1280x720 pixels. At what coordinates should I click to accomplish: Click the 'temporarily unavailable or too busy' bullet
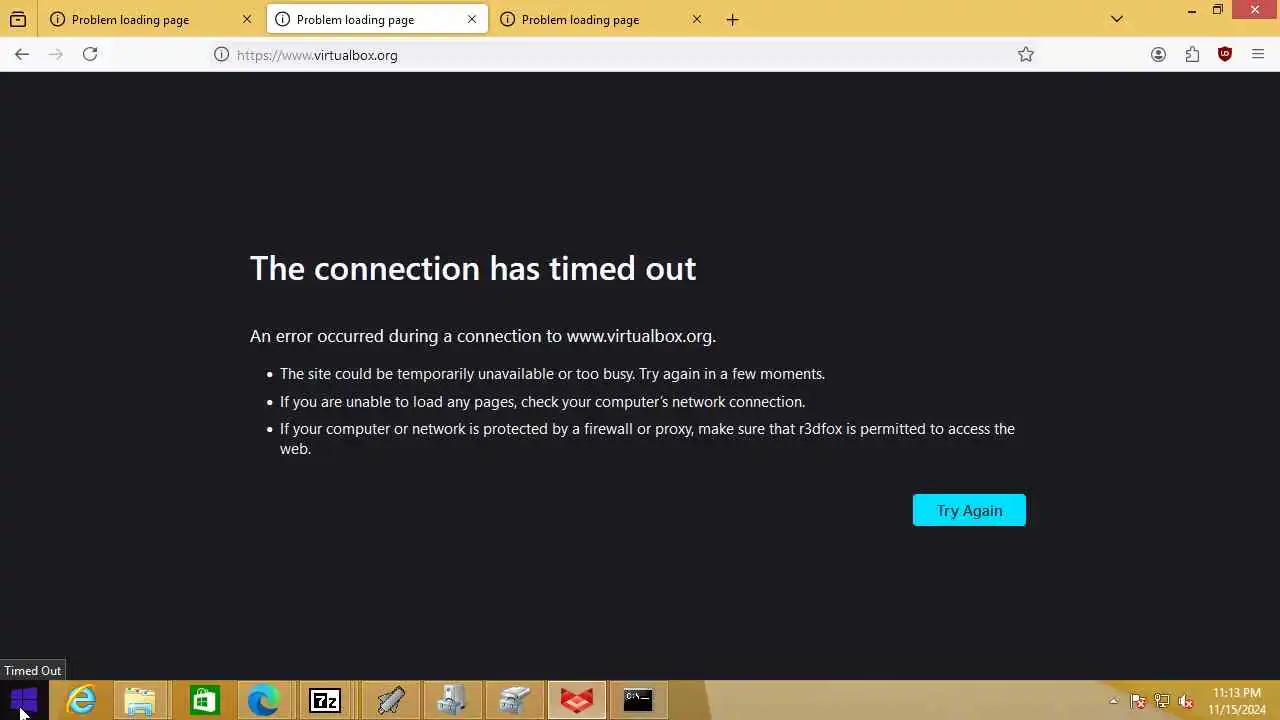coord(552,374)
